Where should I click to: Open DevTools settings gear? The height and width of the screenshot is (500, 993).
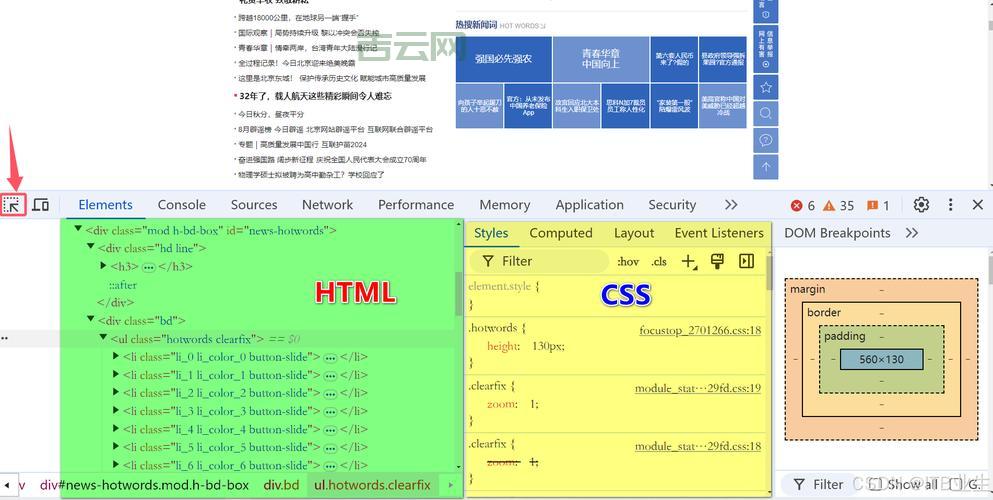coord(921,204)
